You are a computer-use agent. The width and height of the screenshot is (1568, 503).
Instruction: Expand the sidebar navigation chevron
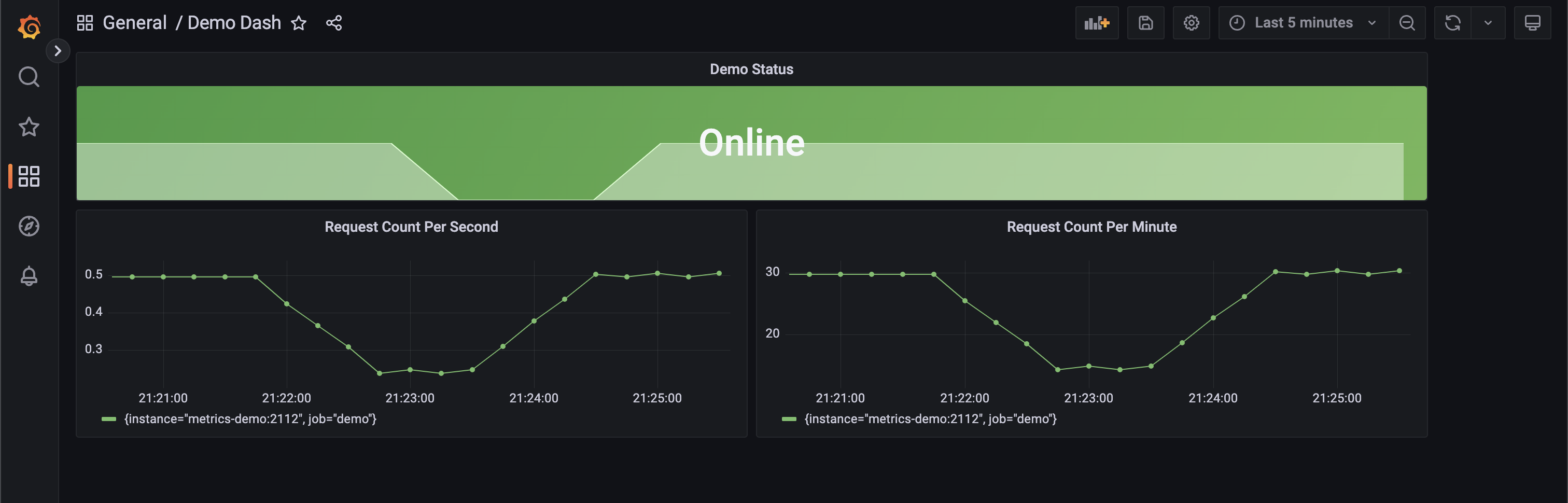point(58,50)
